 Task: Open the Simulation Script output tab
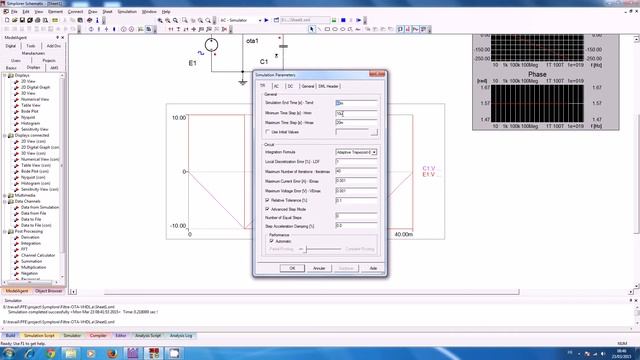[x=39, y=336]
